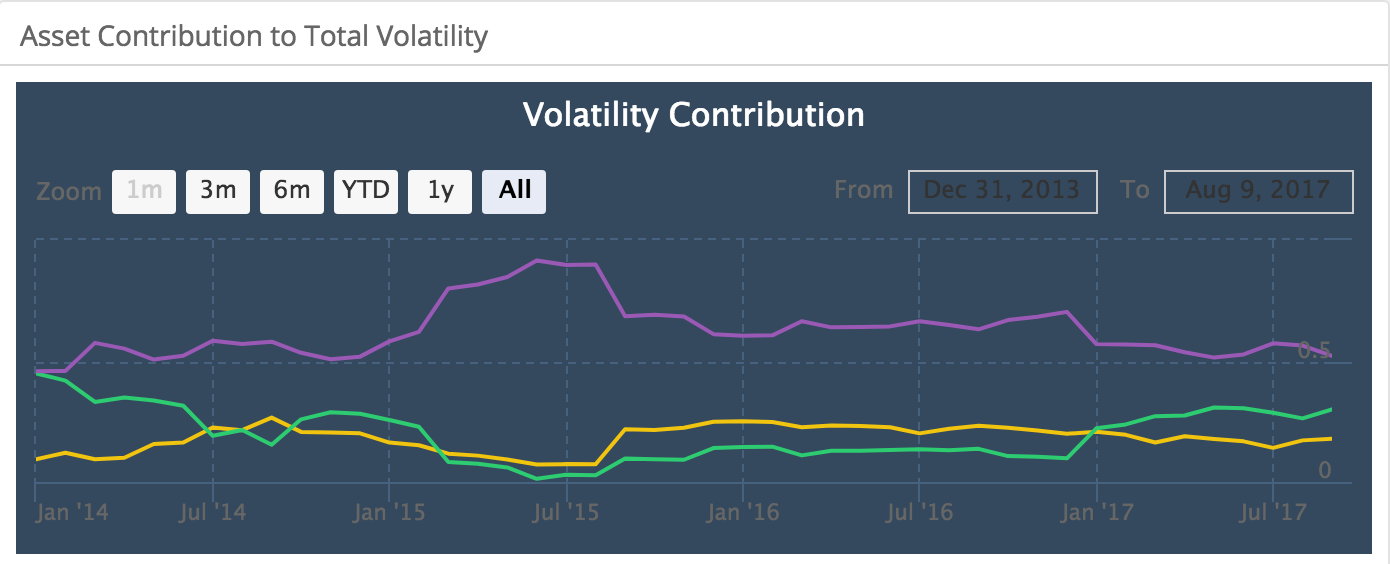The image size is (1390, 564).
Task: Click the Asset Contribution to Total Volatility header
Action: click(x=254, y=37)
